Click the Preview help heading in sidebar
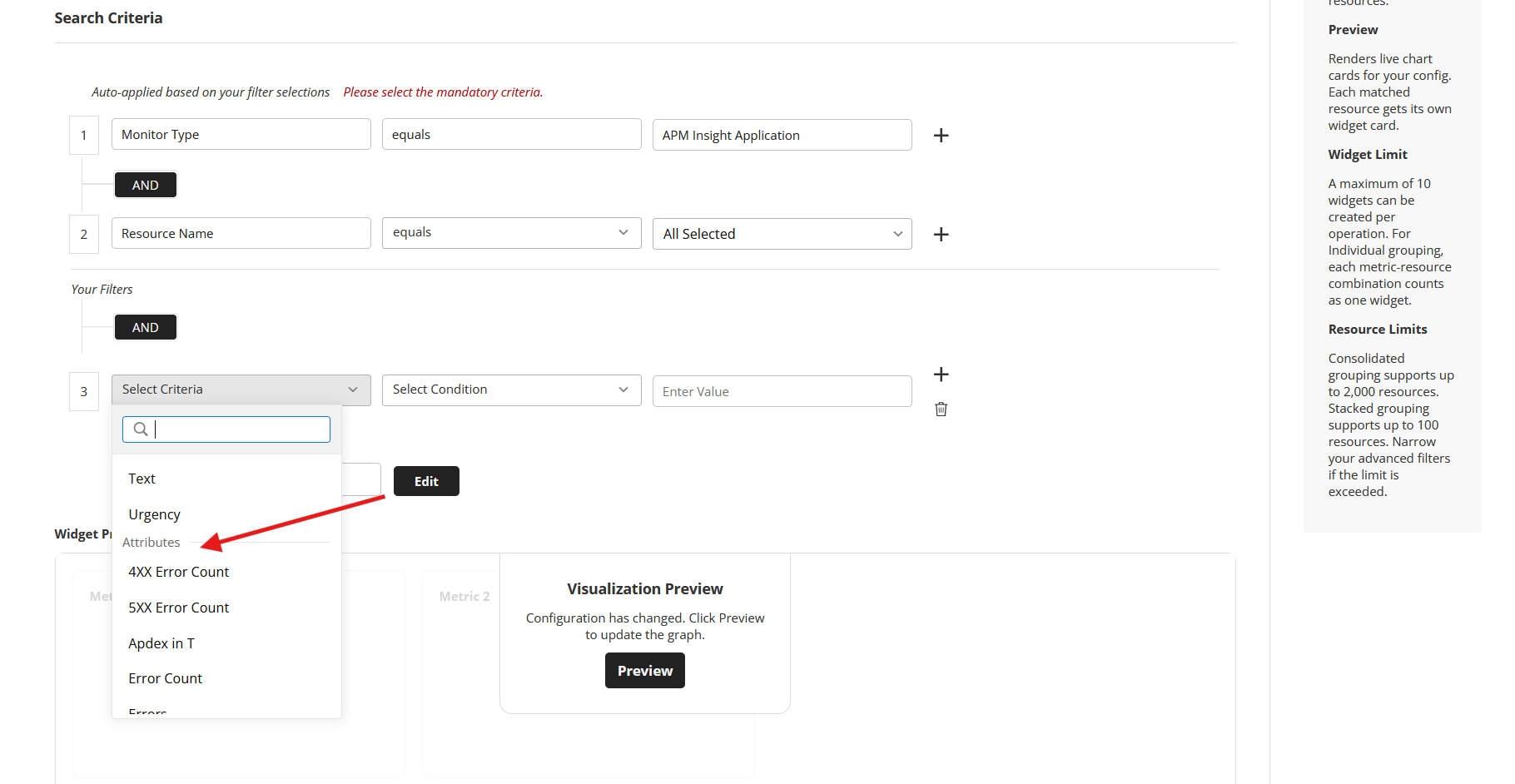The height and width of the screenshot is (784, 1515). tap(1353, 29)
